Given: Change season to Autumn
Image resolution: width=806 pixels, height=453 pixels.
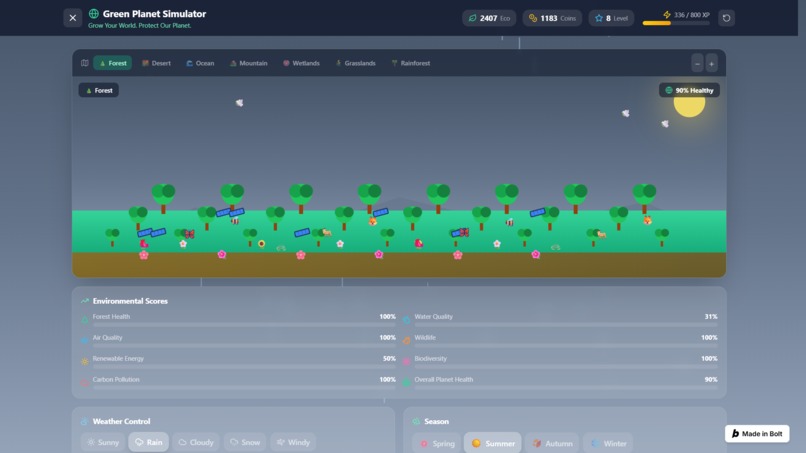Looking at the screenshot, I should click(552, 443).
